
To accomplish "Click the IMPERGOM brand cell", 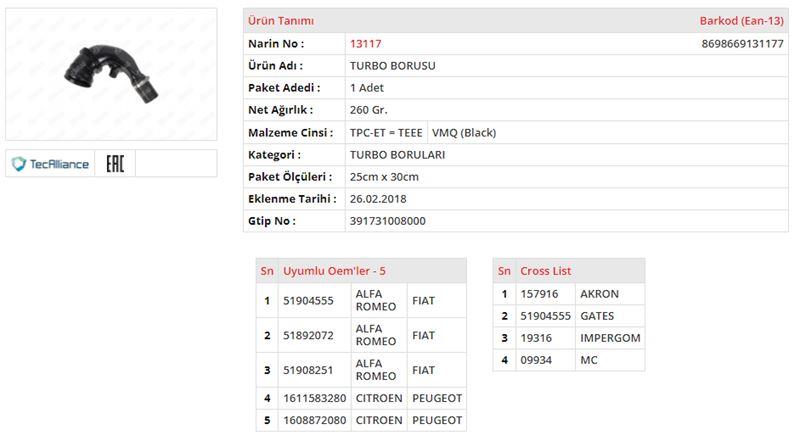I will point(610,338).
